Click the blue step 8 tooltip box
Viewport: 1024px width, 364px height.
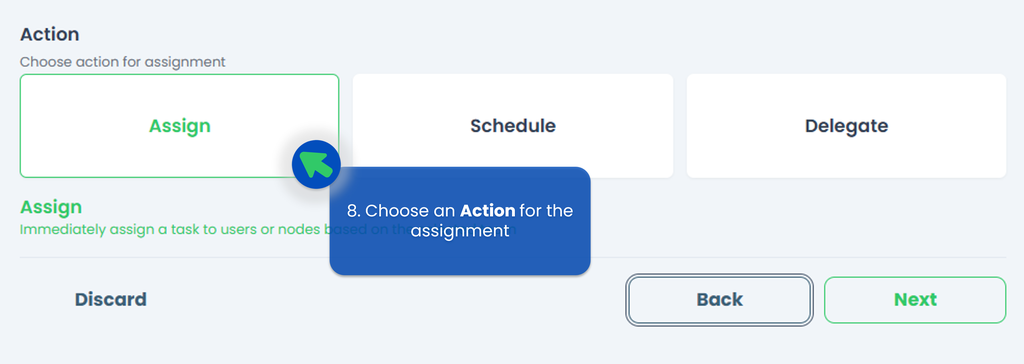point(460,221)
